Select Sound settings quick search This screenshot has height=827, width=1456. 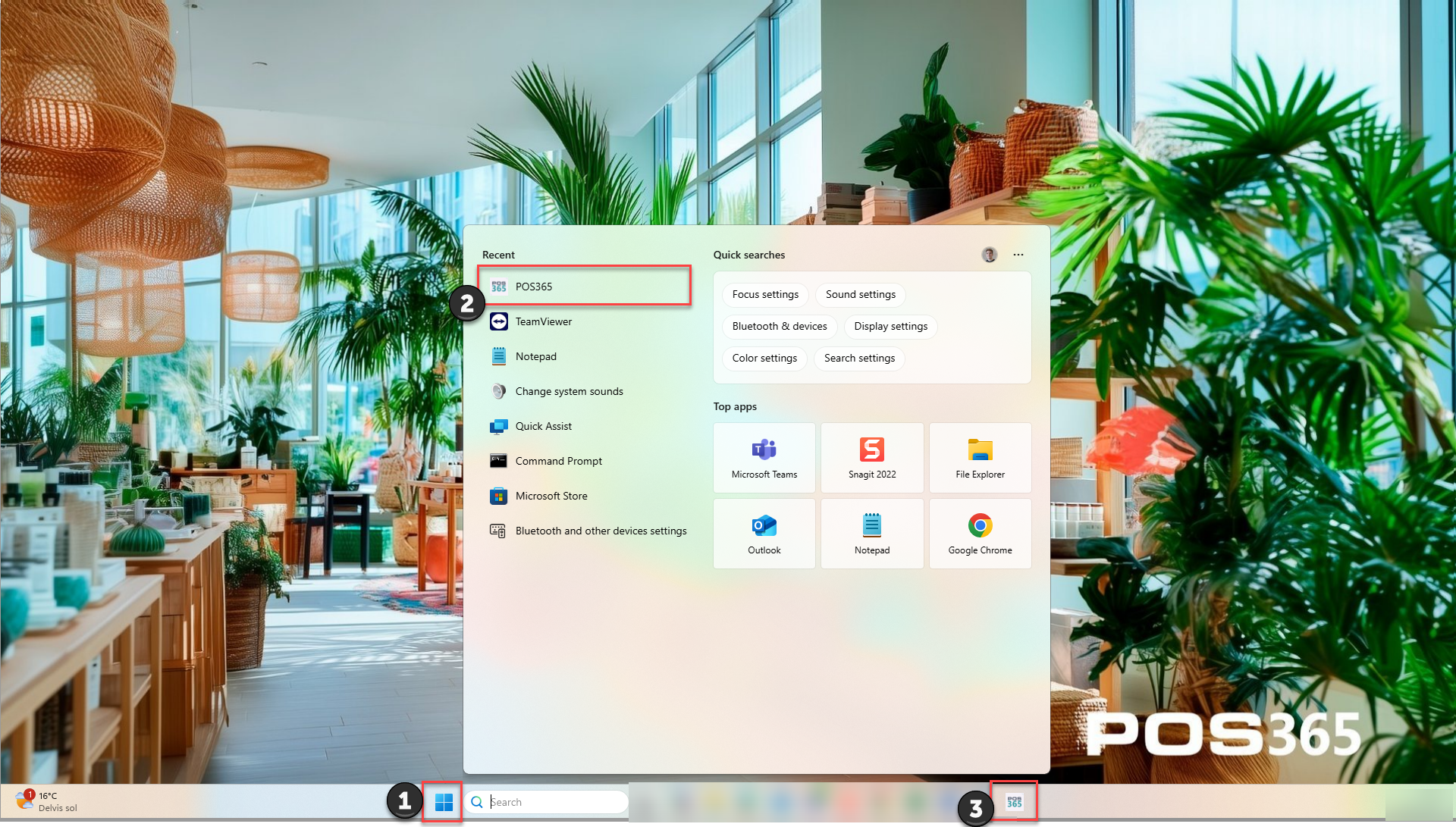coord(861,294)
